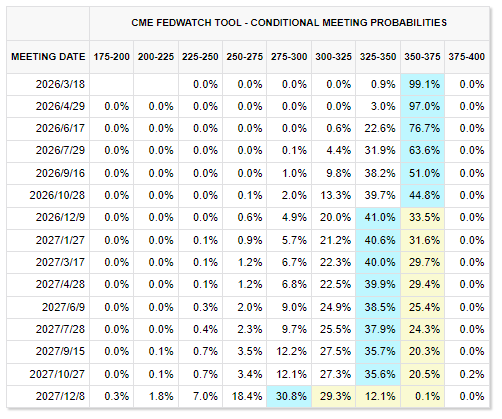The width and height of the screenshot is (502, 419).
Task: Click the 33.5% yellow cell
Action: tap(422, 218)
